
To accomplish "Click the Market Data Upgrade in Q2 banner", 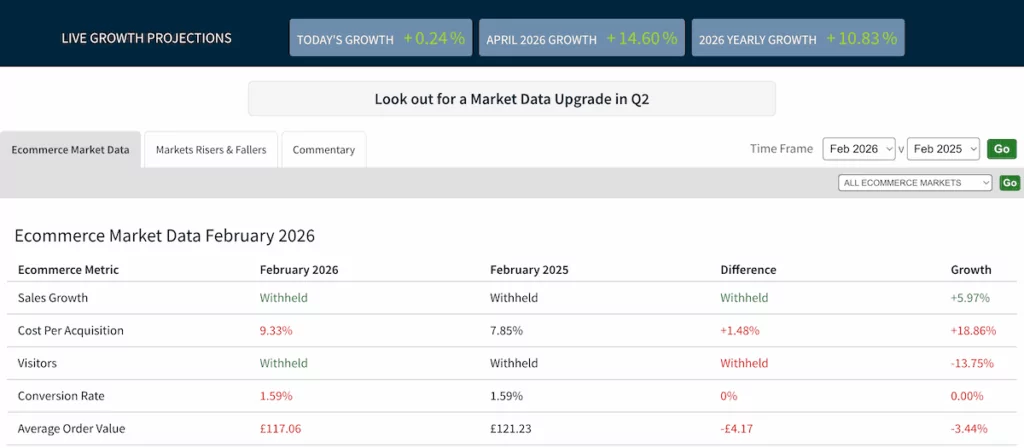I will [512, 99].
